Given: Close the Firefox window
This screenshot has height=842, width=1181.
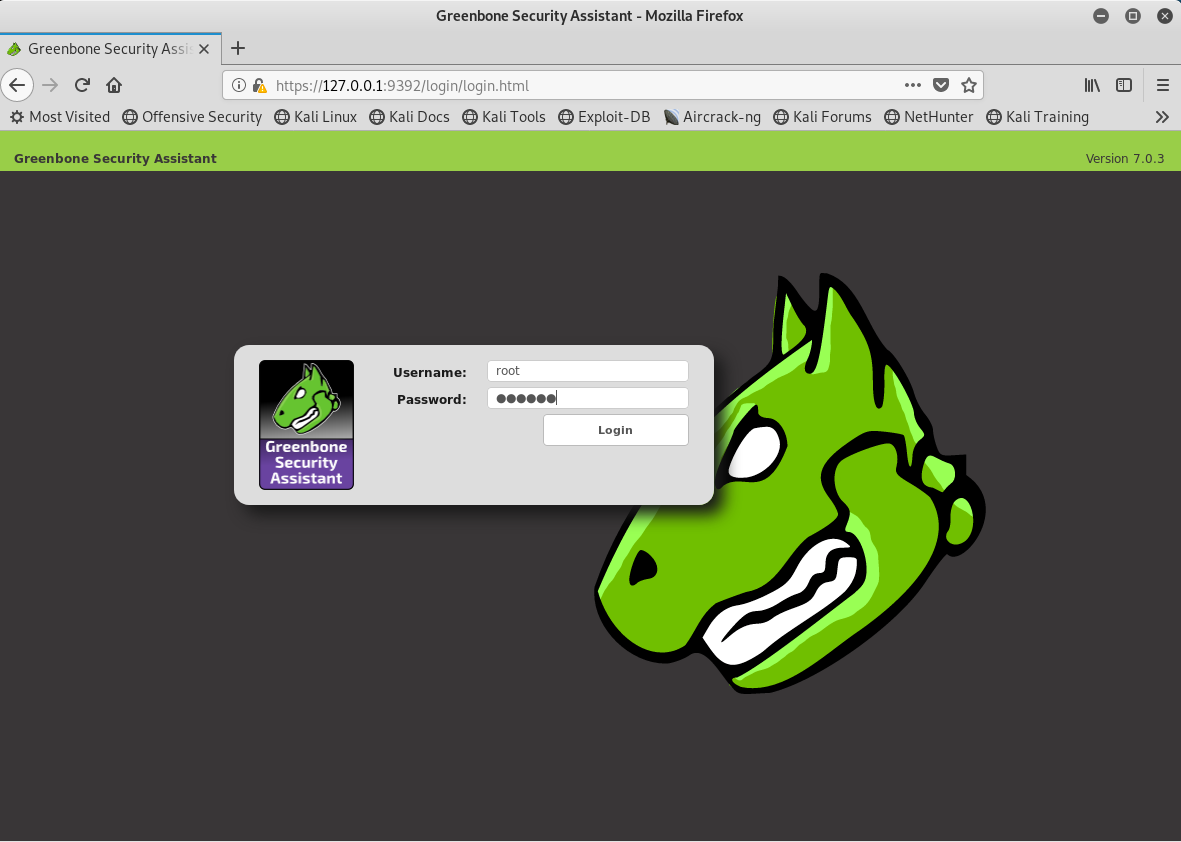Looking at the screenshot, I should [x=1164, y=16].
